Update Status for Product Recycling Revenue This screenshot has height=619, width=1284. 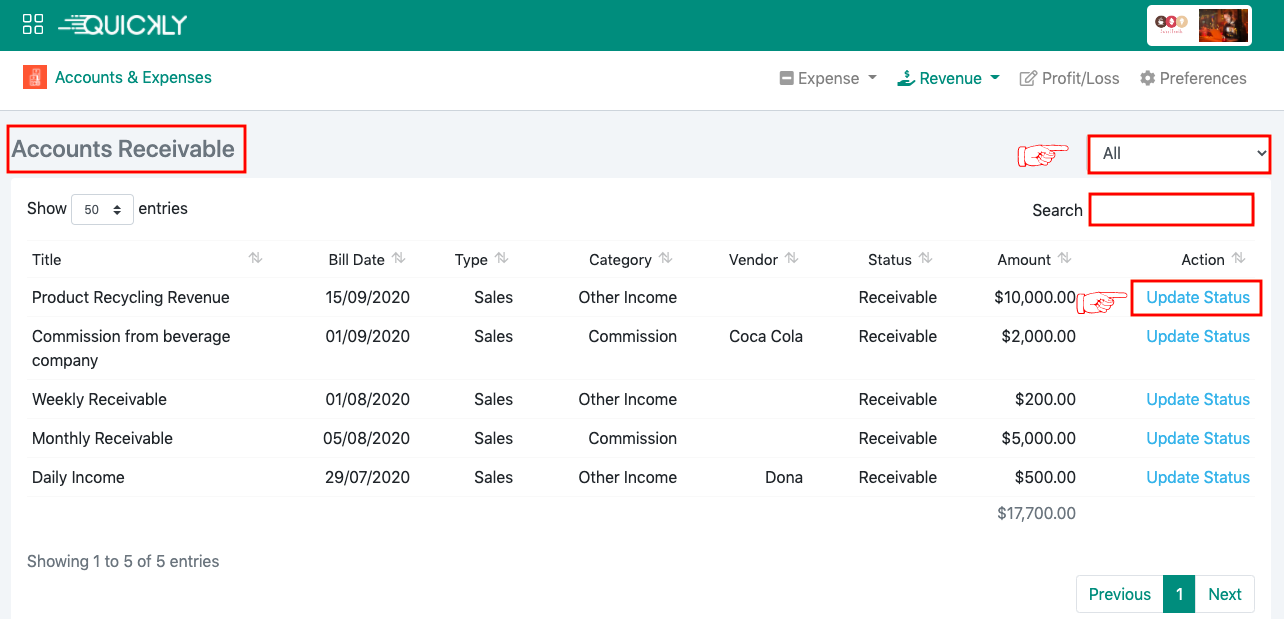[1197, 297]
